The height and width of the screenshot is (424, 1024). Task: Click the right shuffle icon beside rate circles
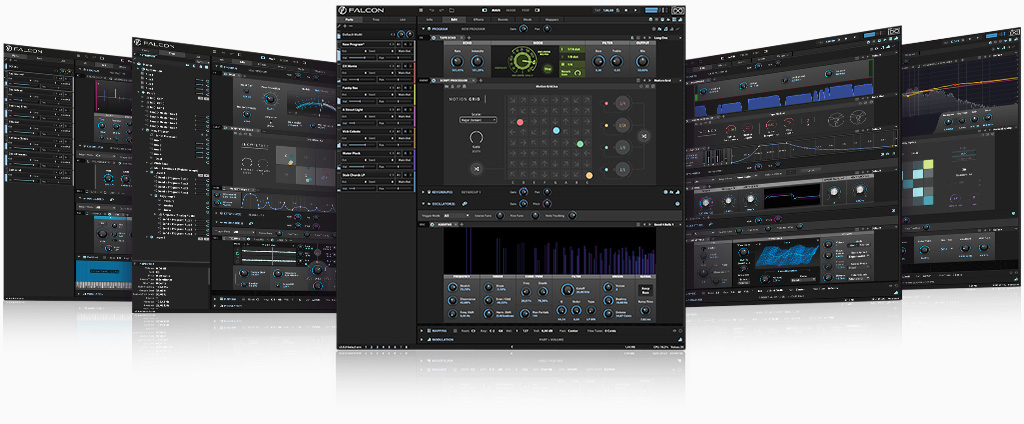[x=643, y=136]
